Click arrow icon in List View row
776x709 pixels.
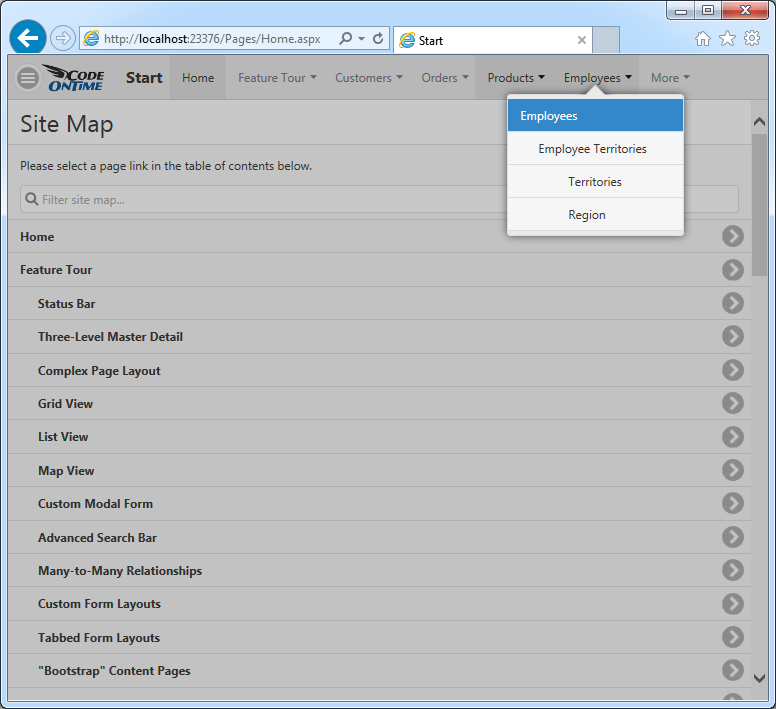point(733,437)
